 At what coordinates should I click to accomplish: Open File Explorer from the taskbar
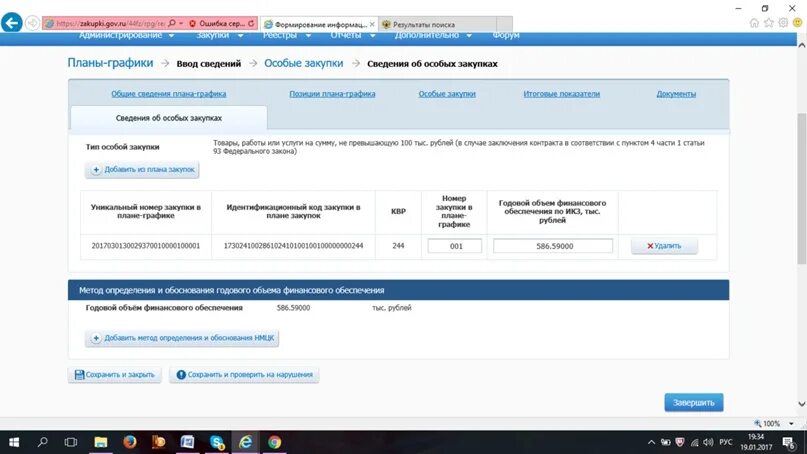[100, 442]
